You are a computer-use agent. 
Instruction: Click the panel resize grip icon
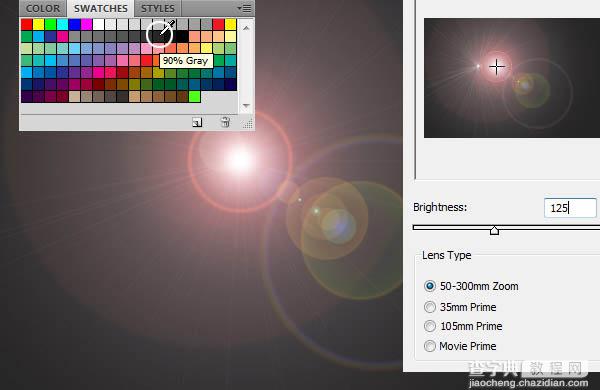(x=248, y=123)
